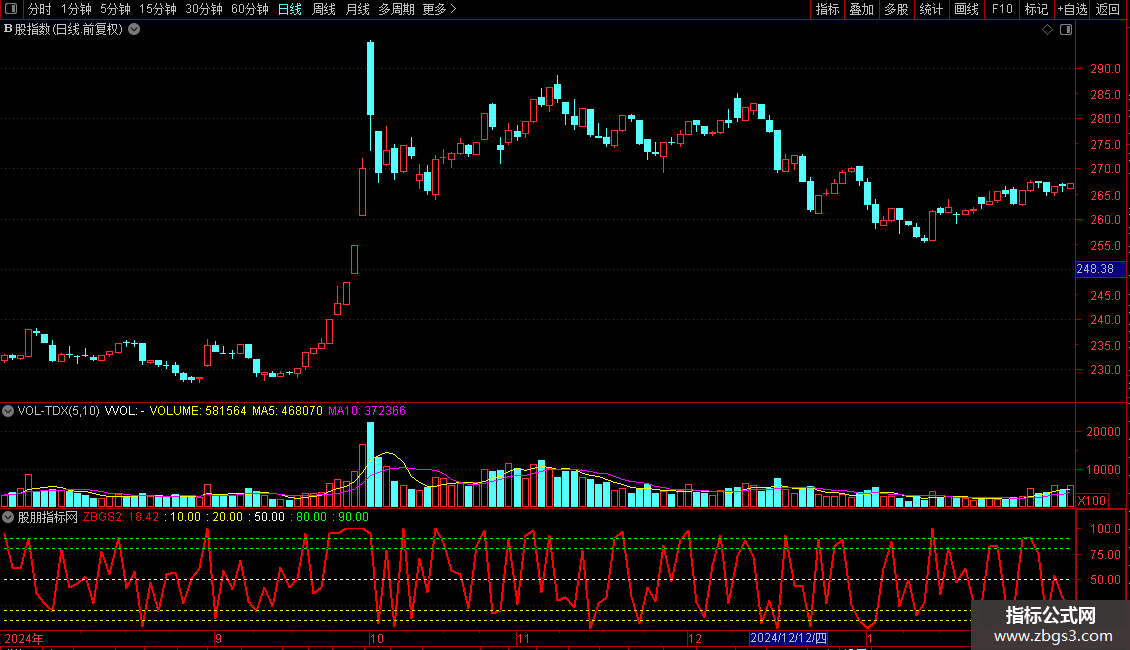Screen dimensions: 1130x650
Task: Click the 股朋指标网 indicator name
Action: [48, 517]
